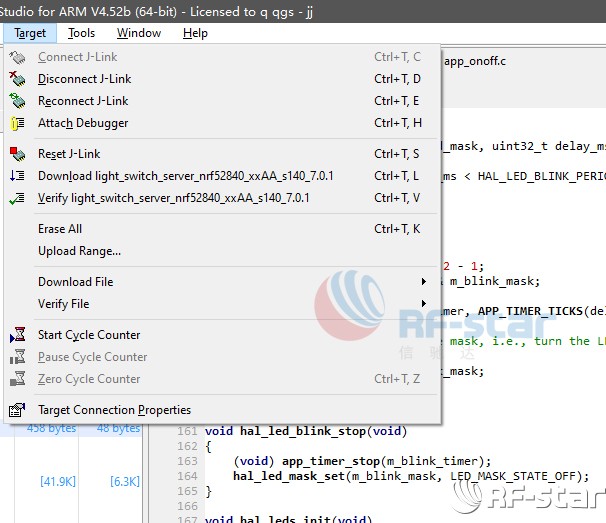Open the Window menu
606x523 pixels.
click(x=139, y=33)
